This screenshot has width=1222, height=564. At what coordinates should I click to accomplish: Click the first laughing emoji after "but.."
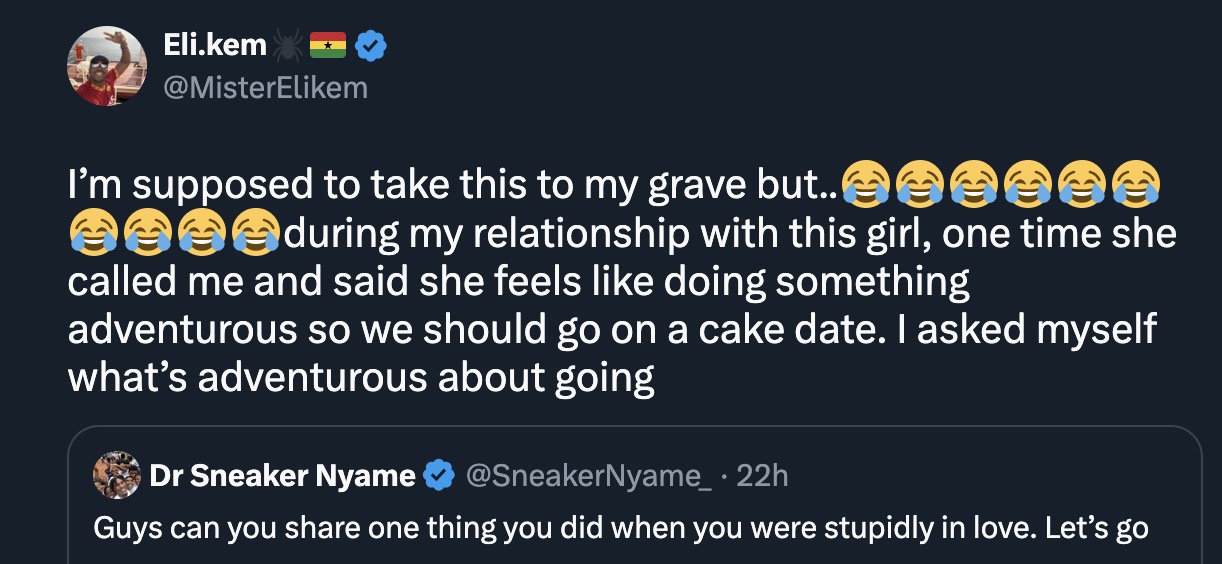tap(866, 184)
